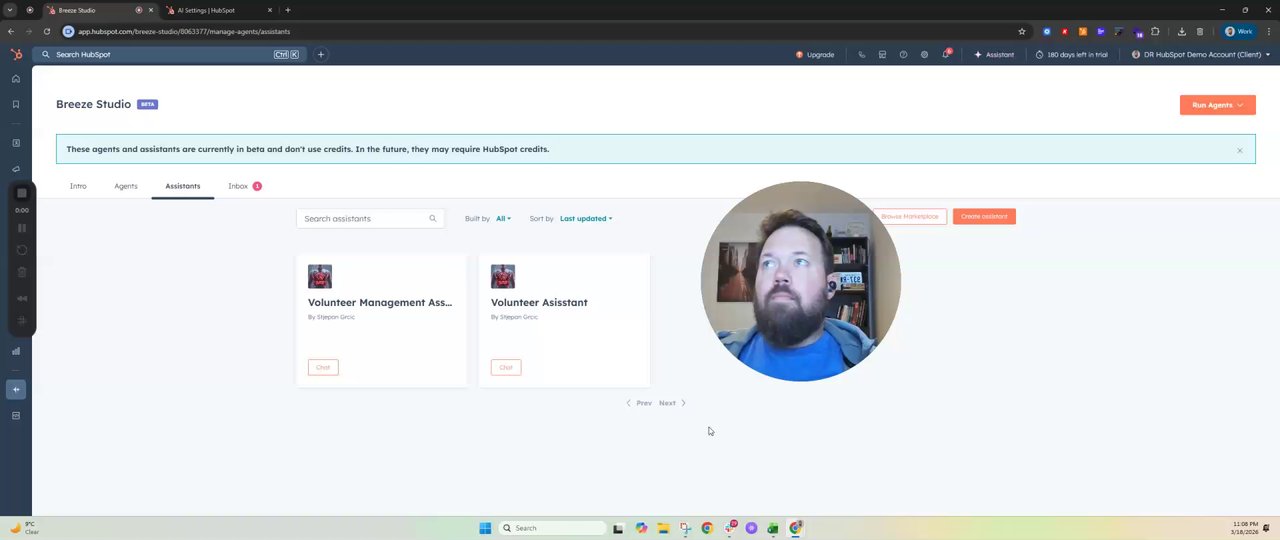Click the recorder pause button
1280x540 pixels.
pyautogui.click(x=22, y=228)
